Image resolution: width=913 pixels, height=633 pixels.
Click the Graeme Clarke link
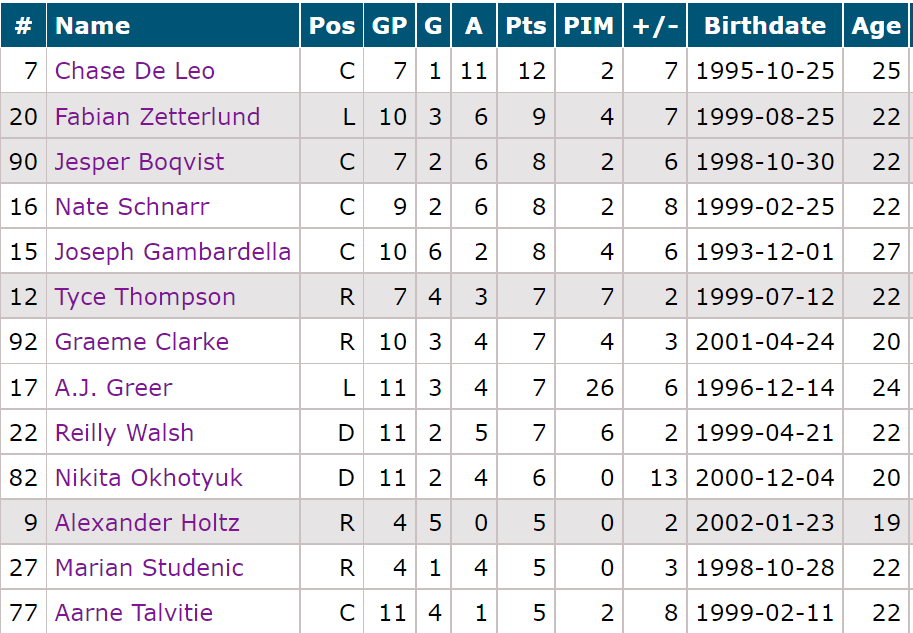click(x=142, y=342)
